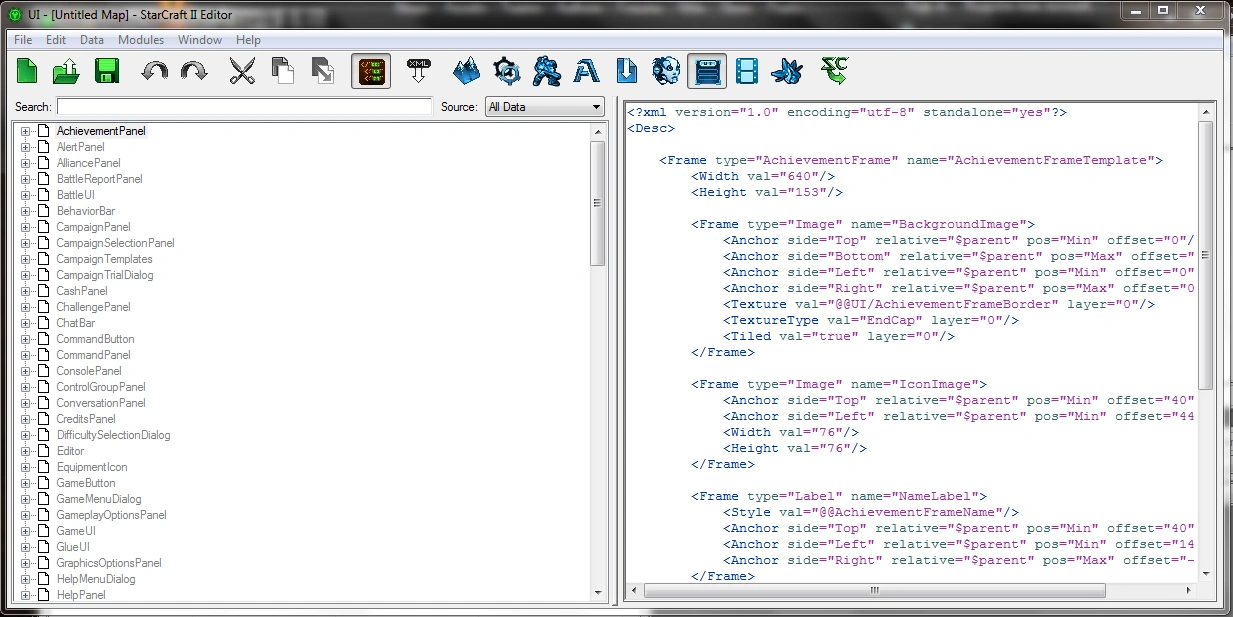Open the Data module with marine icon

point(547,71)
